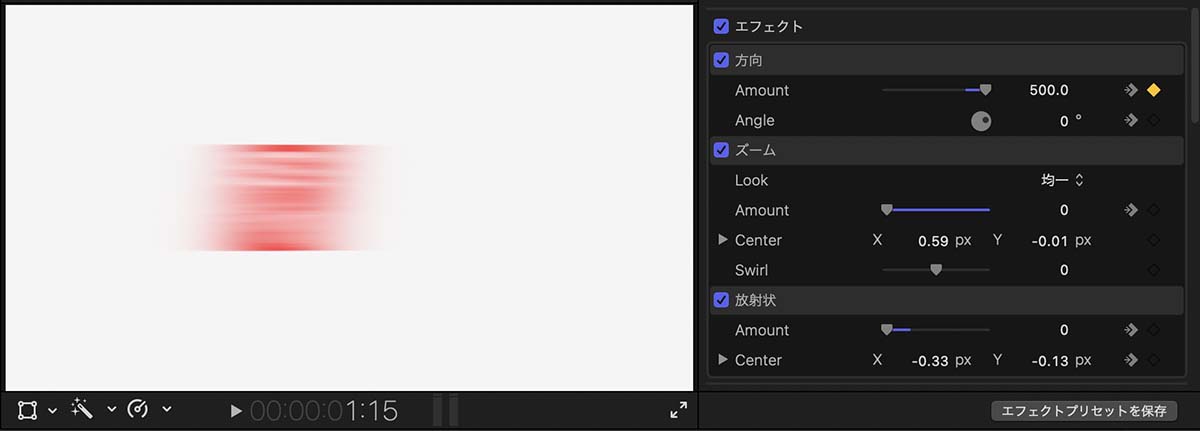Disable the 方向 effect checkbox
Viewport: 1200px width, 431px height.
click(x=721, y=60)
